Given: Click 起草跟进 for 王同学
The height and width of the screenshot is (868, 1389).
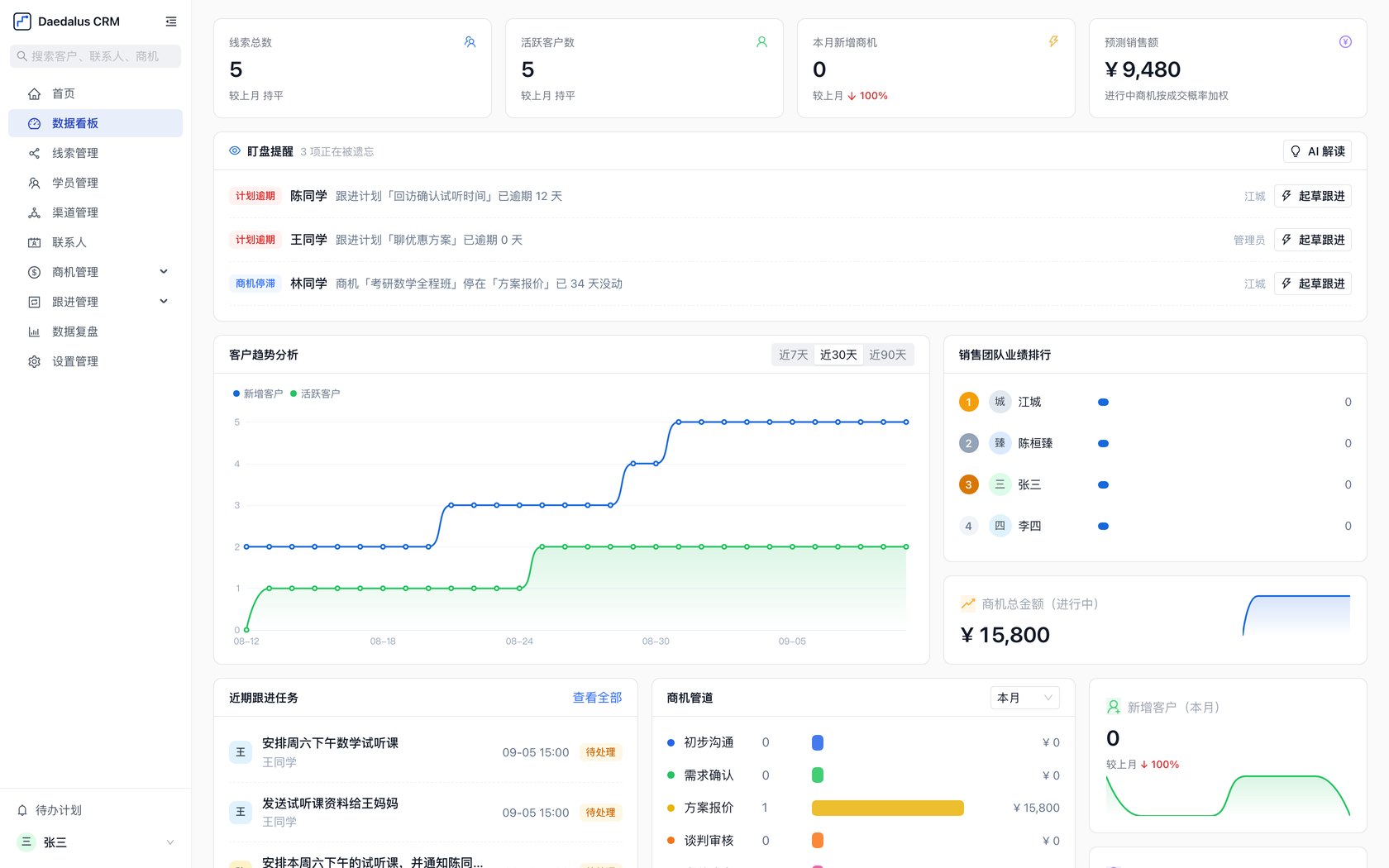Looking at the screenshot, I should tap(1313, 240).
